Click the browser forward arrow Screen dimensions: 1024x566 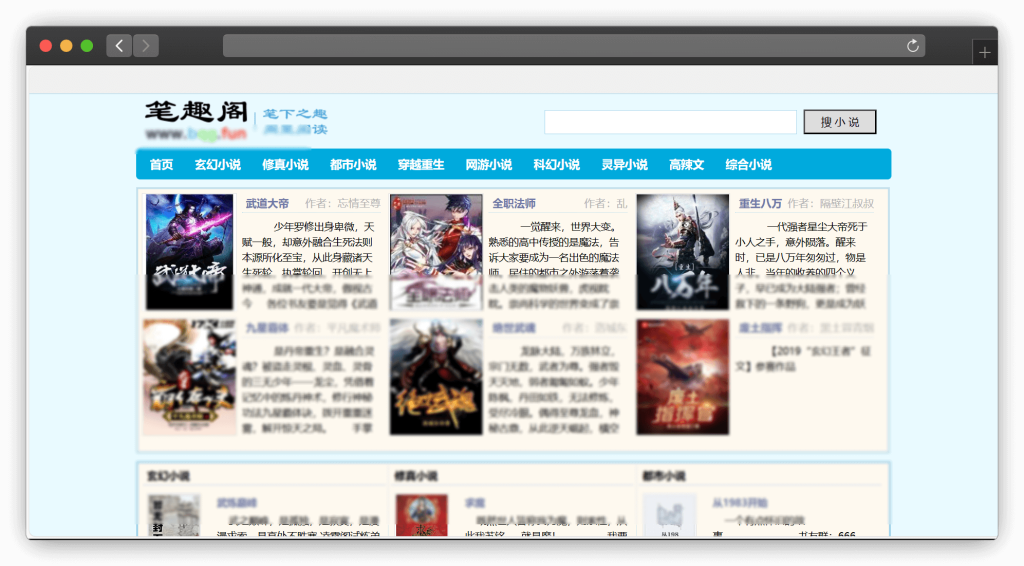tap(146, 46)
